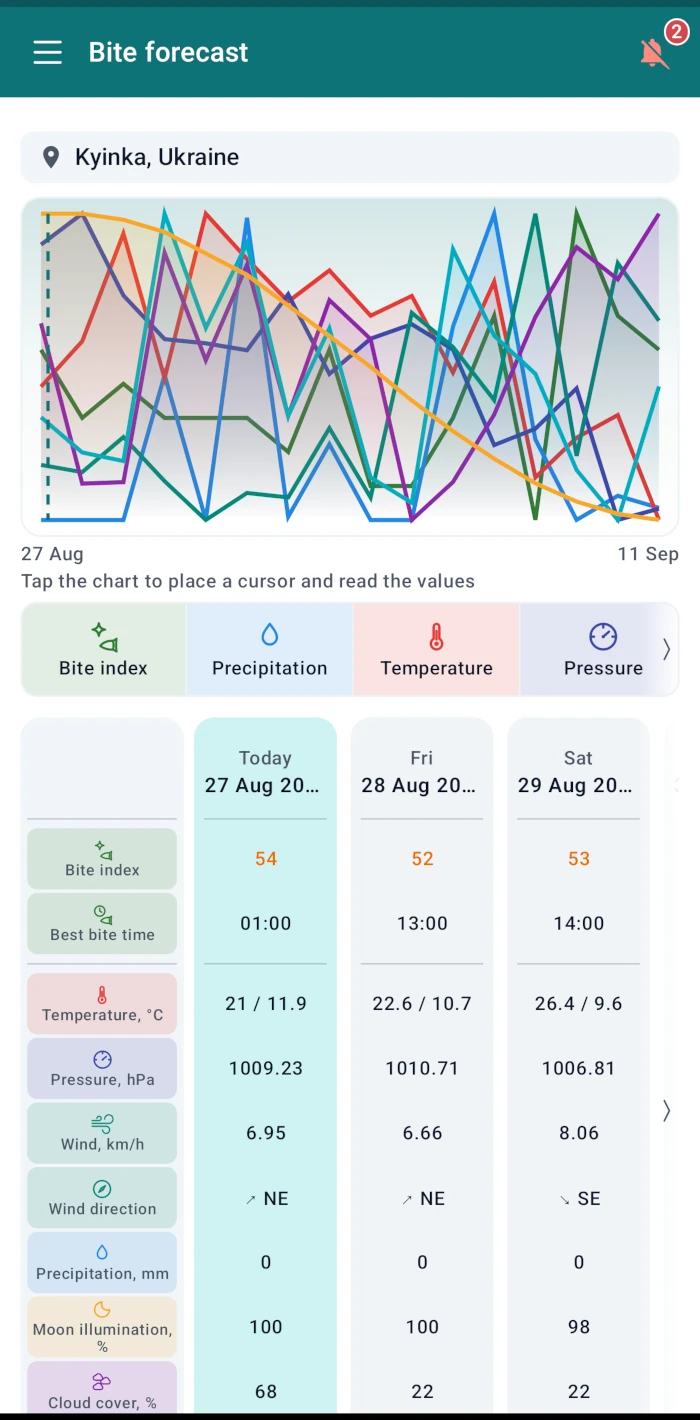Viewport: 700px width, 1420px height.
Task: Click the Moon illumination row label
Action: tap(102, 1327)
